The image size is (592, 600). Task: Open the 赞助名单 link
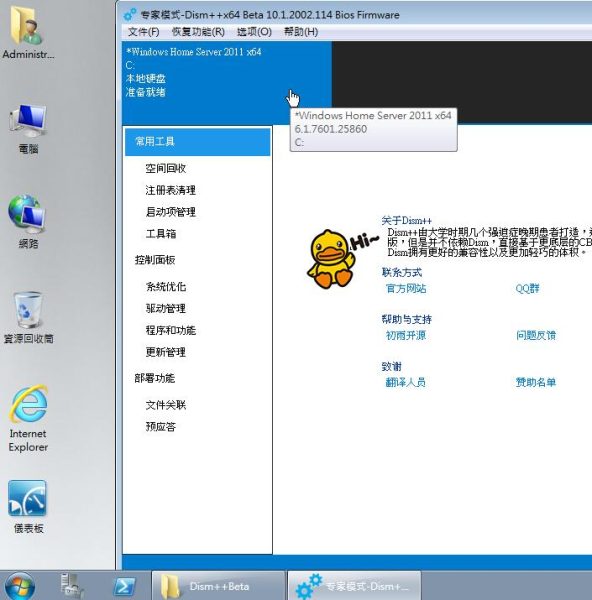536,382
